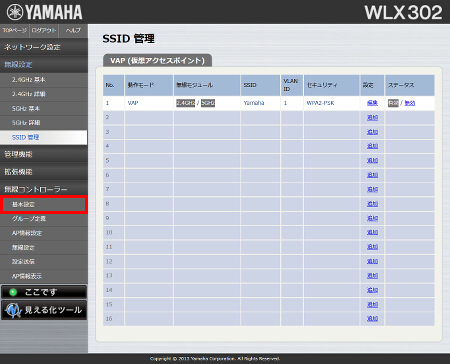Click 追加 link in row 10

(372, 232)
